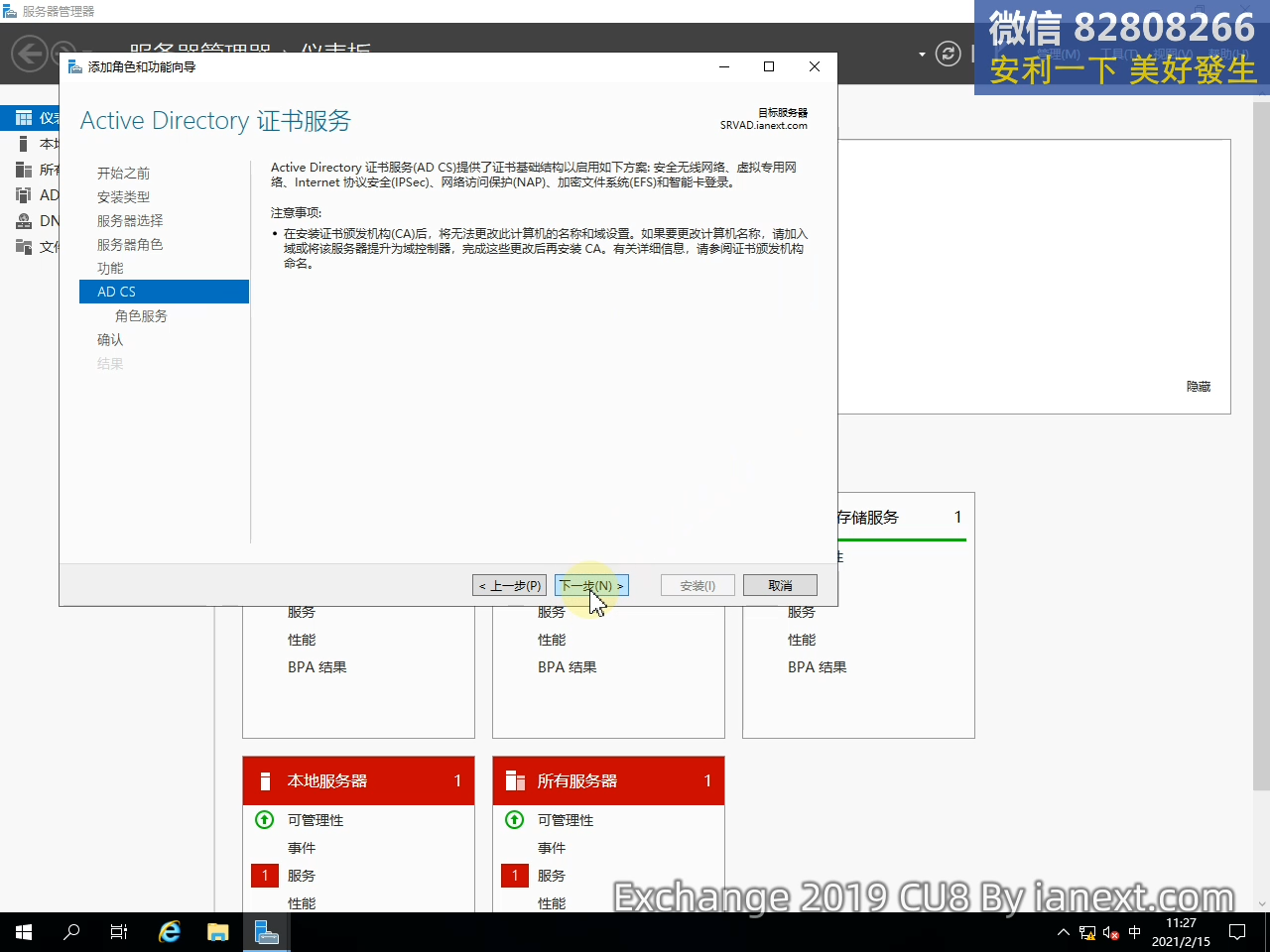
Task: Open the taskbar search icon
Action: (x=71, y=932)
